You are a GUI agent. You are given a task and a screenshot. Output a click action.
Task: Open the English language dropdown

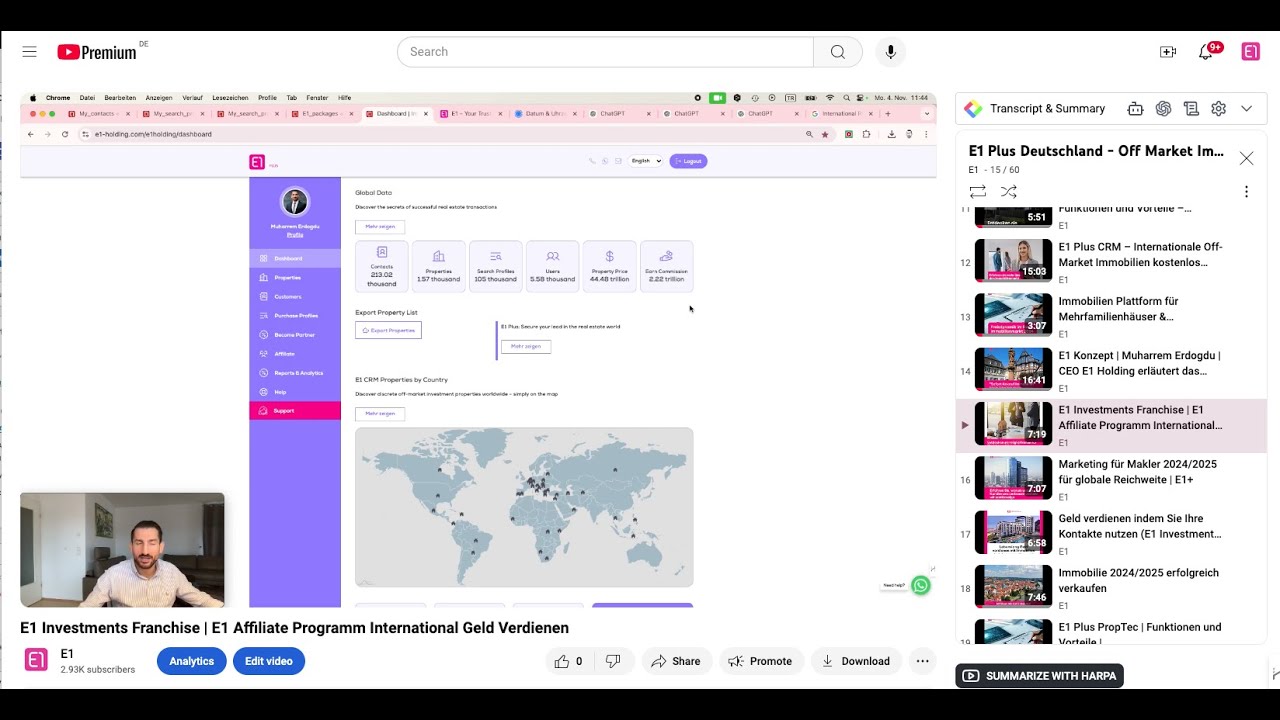[645, 160]
